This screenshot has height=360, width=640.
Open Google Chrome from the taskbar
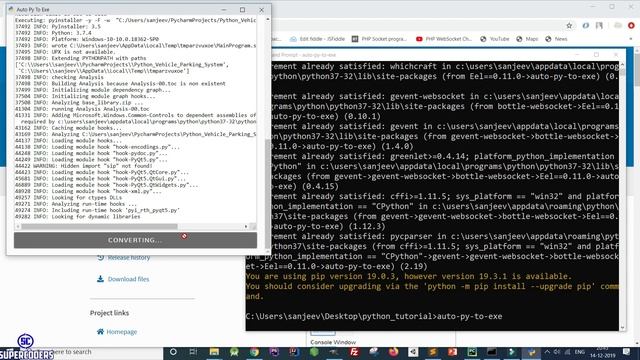click(x=254, y=352)
